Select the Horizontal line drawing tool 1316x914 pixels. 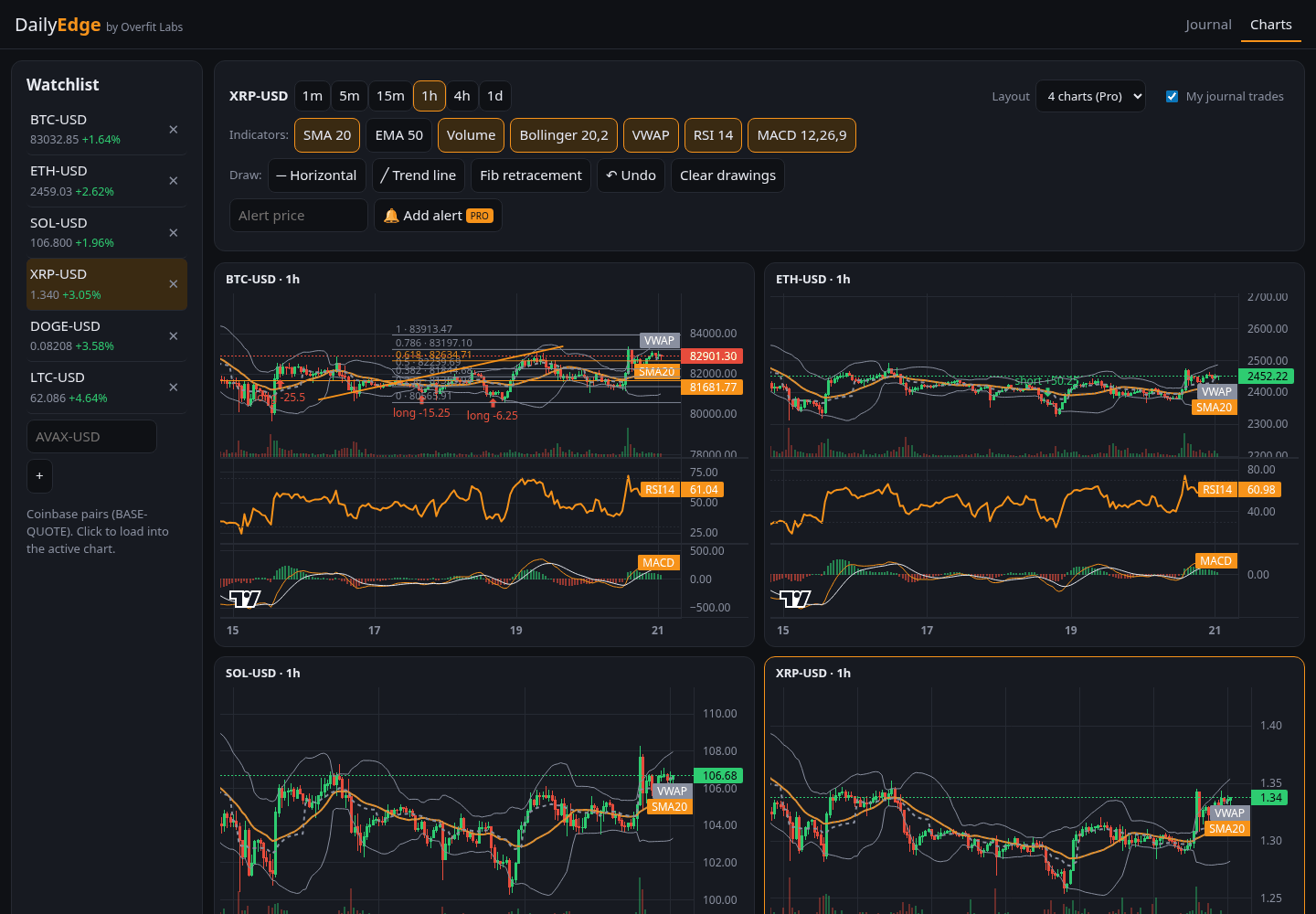316,175
